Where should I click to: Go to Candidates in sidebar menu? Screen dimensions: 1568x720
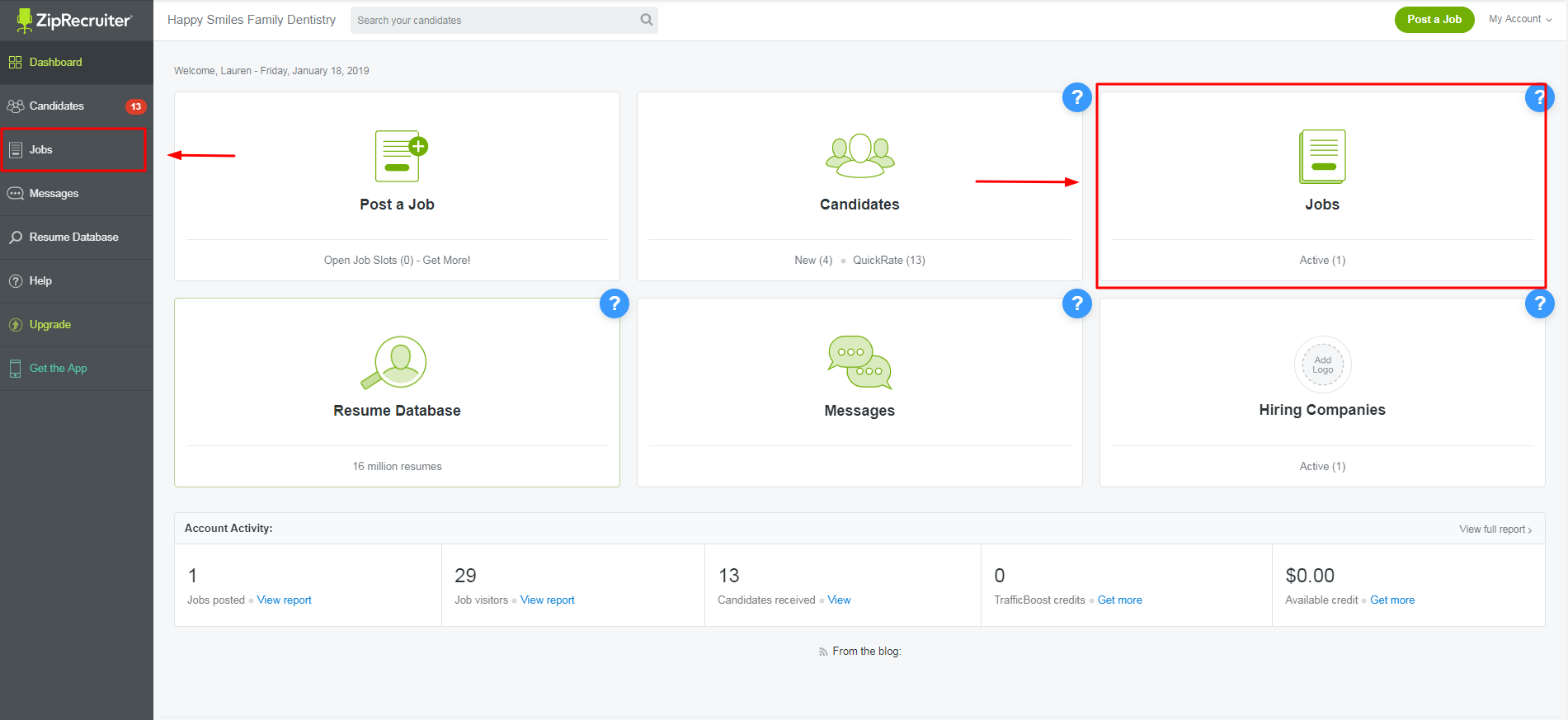pyautogui.click(x=56, y=106)
